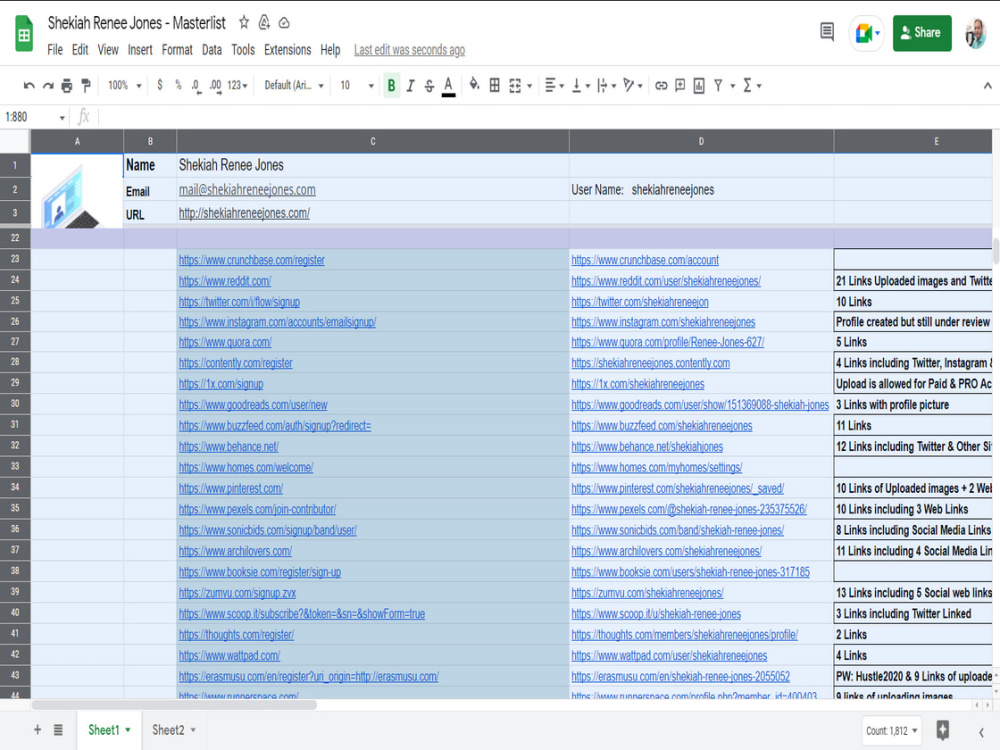Open the Borders tool
The image size is (1000, 750).
coord(494,85)
